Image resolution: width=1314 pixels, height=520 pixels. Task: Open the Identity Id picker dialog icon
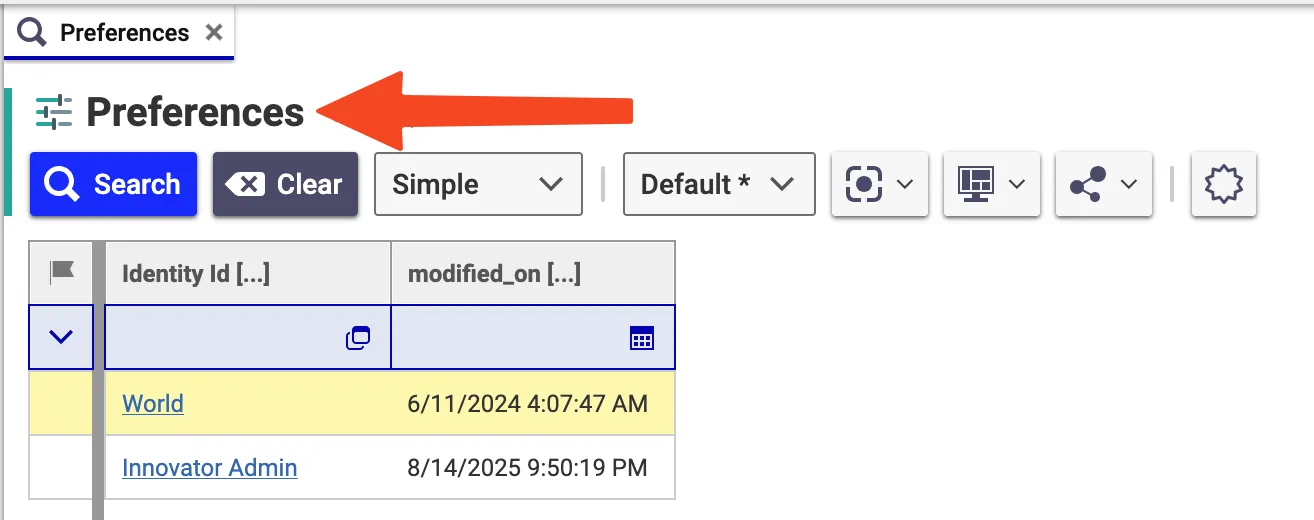[x=358, y=339]
